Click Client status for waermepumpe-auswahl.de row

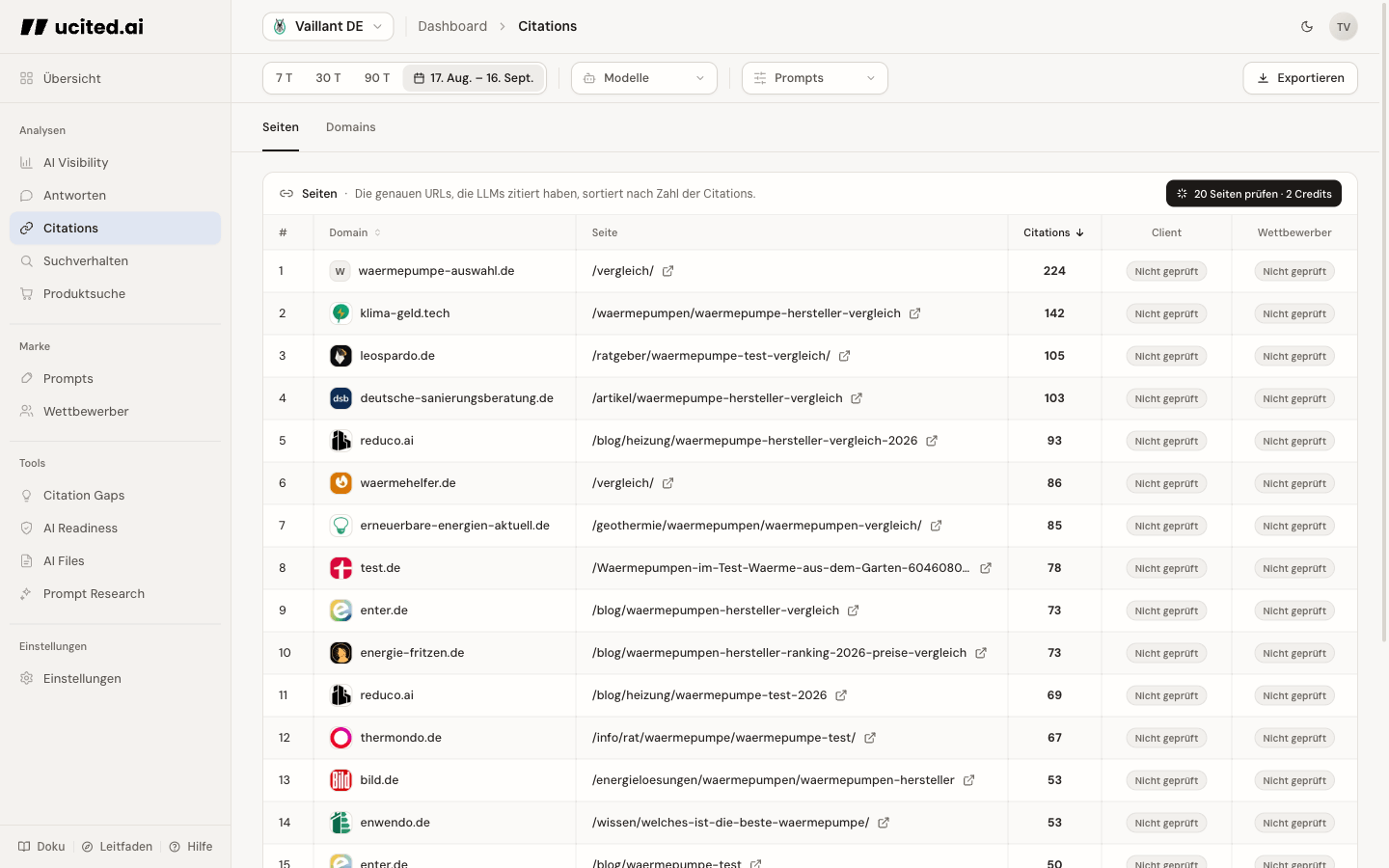[x=1166, y=271]
